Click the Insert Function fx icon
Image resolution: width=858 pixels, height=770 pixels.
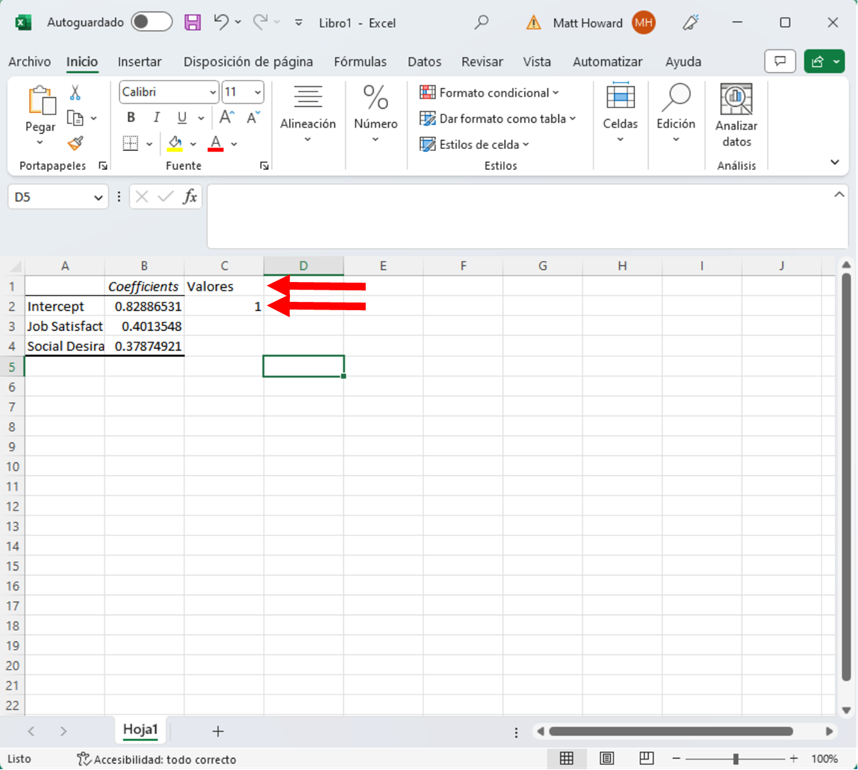point(190,197)
